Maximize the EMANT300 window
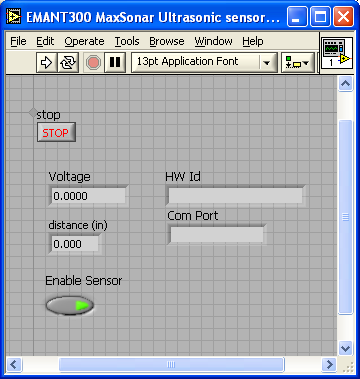The width and height of the screenshot is (360, 379). [x=320, y=16]
